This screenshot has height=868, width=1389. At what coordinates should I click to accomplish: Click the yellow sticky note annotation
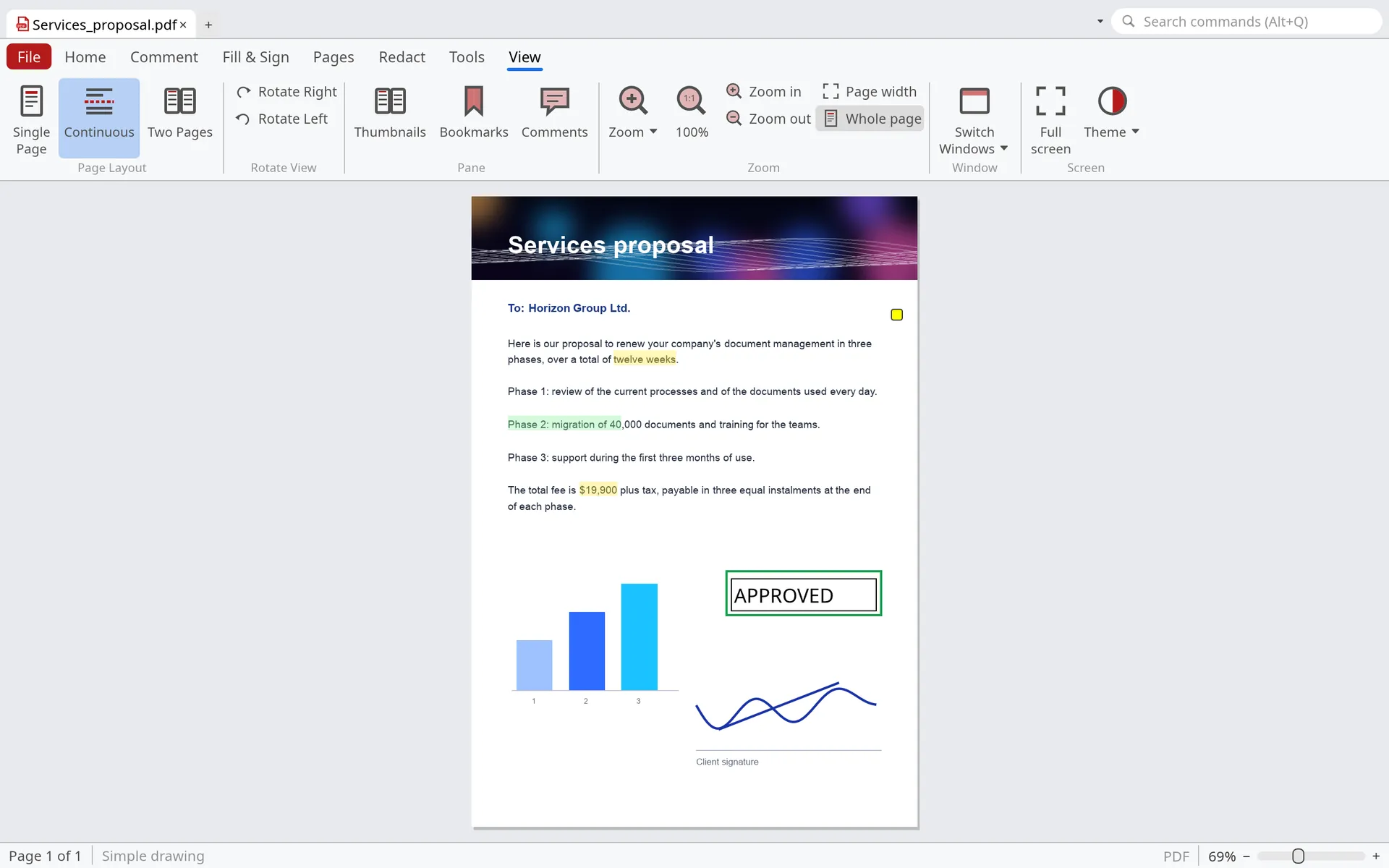pyautogui.click(x=896, y=315)
